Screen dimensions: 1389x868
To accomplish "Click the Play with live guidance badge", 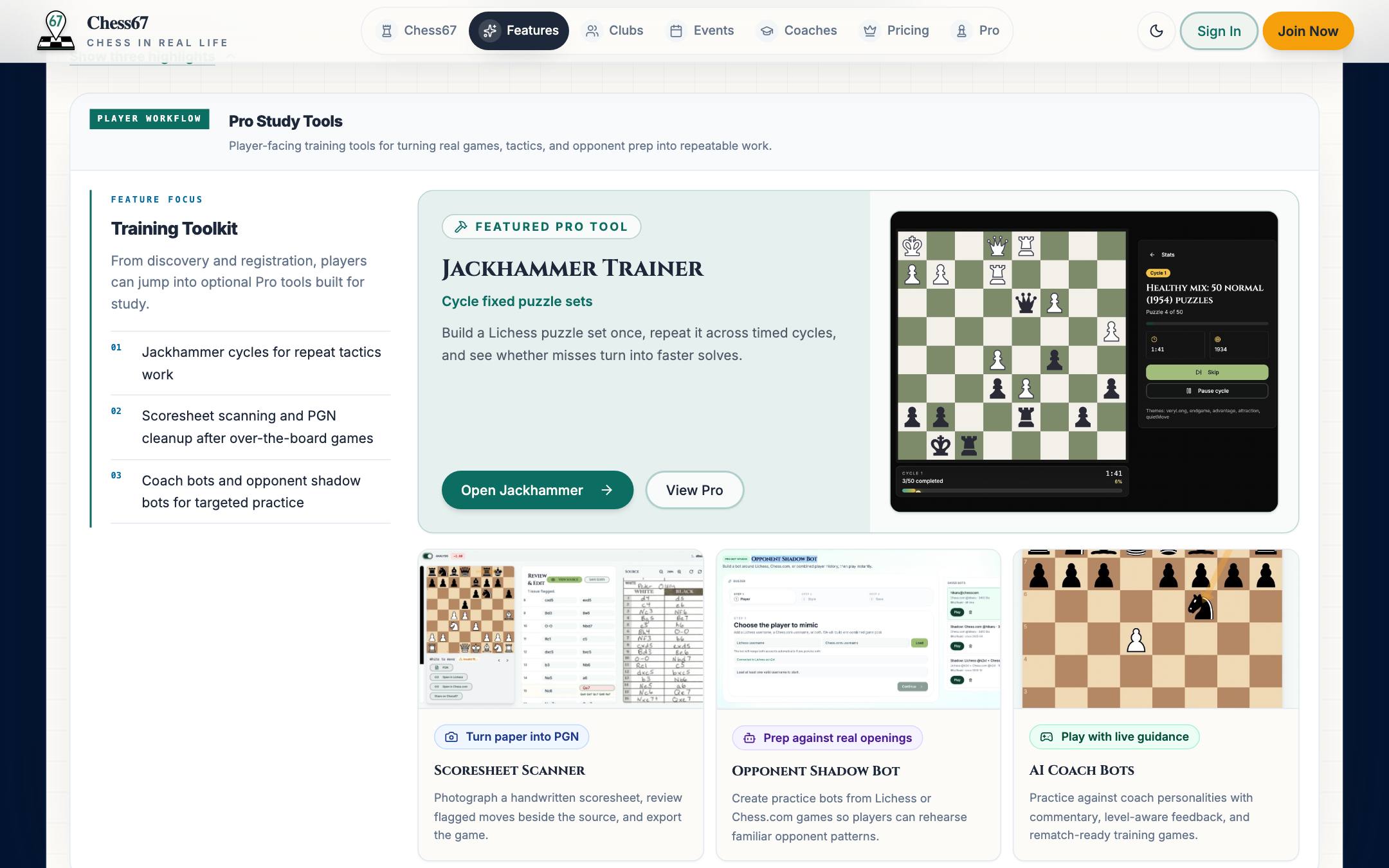I will (1114, 737).
